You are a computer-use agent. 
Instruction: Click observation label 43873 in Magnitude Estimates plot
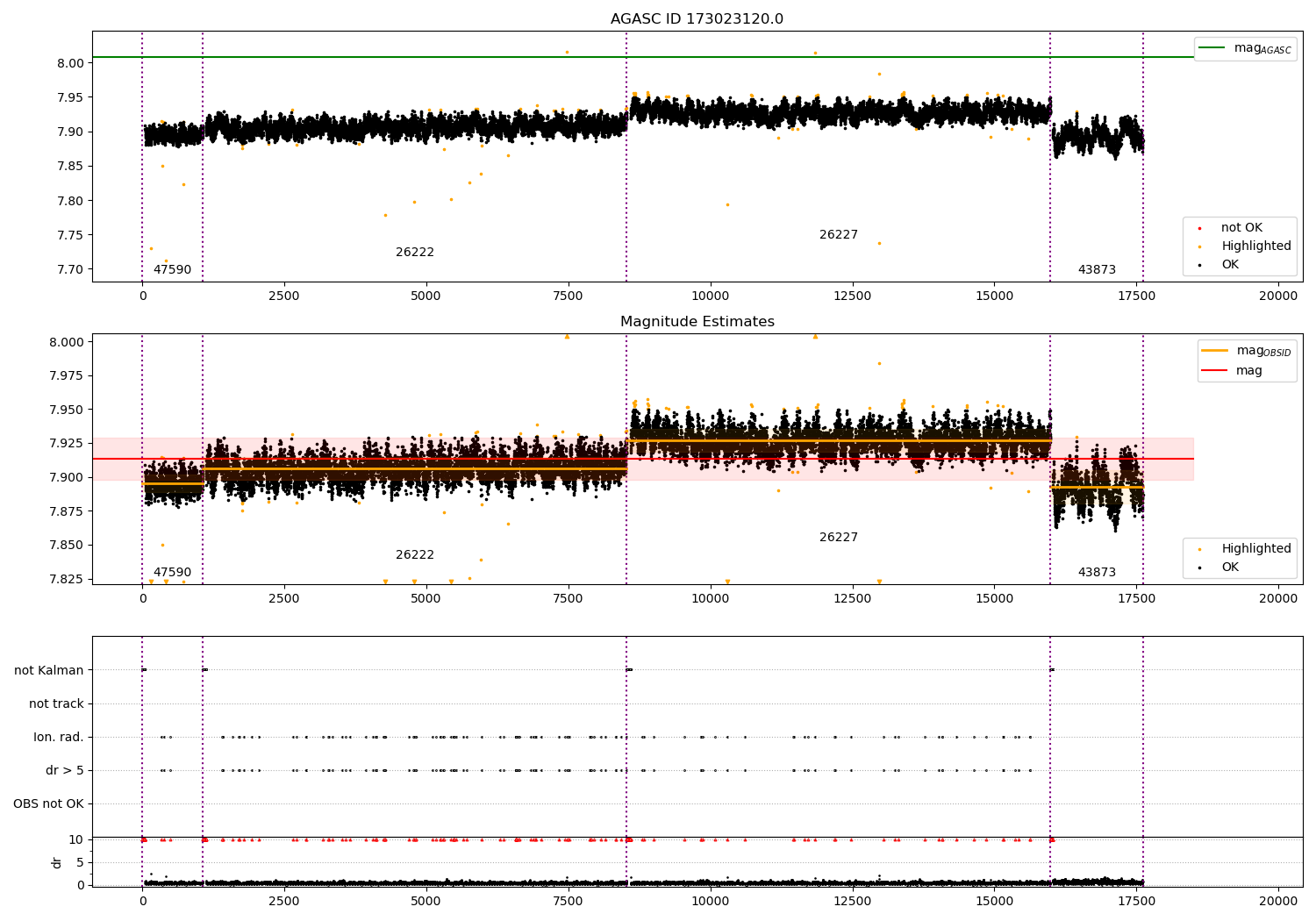pyautogui.click(x=1097, y=573)
